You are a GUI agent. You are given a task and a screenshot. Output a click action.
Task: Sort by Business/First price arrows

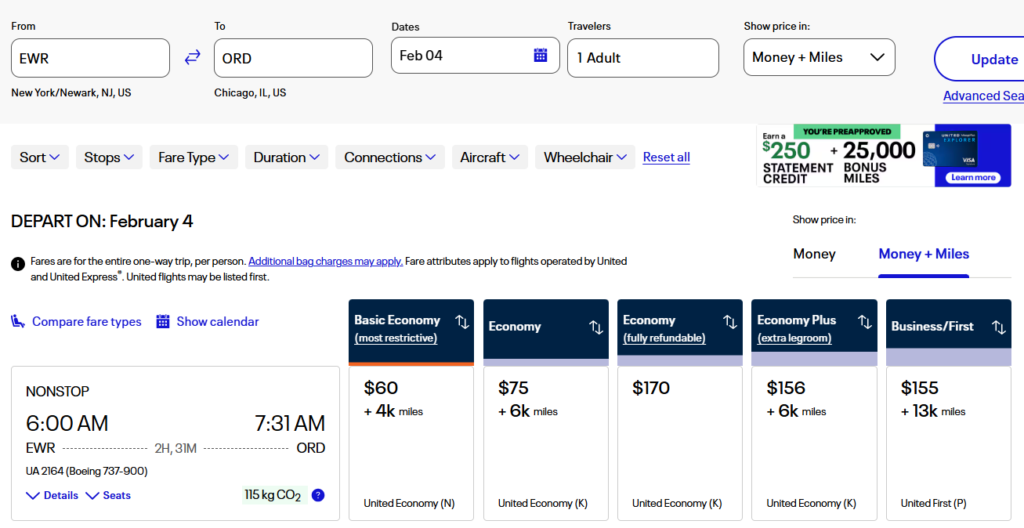click(x=999, y=327)
